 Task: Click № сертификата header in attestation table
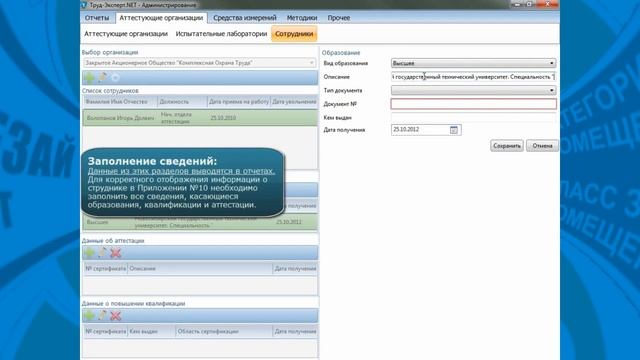[106, 269]
